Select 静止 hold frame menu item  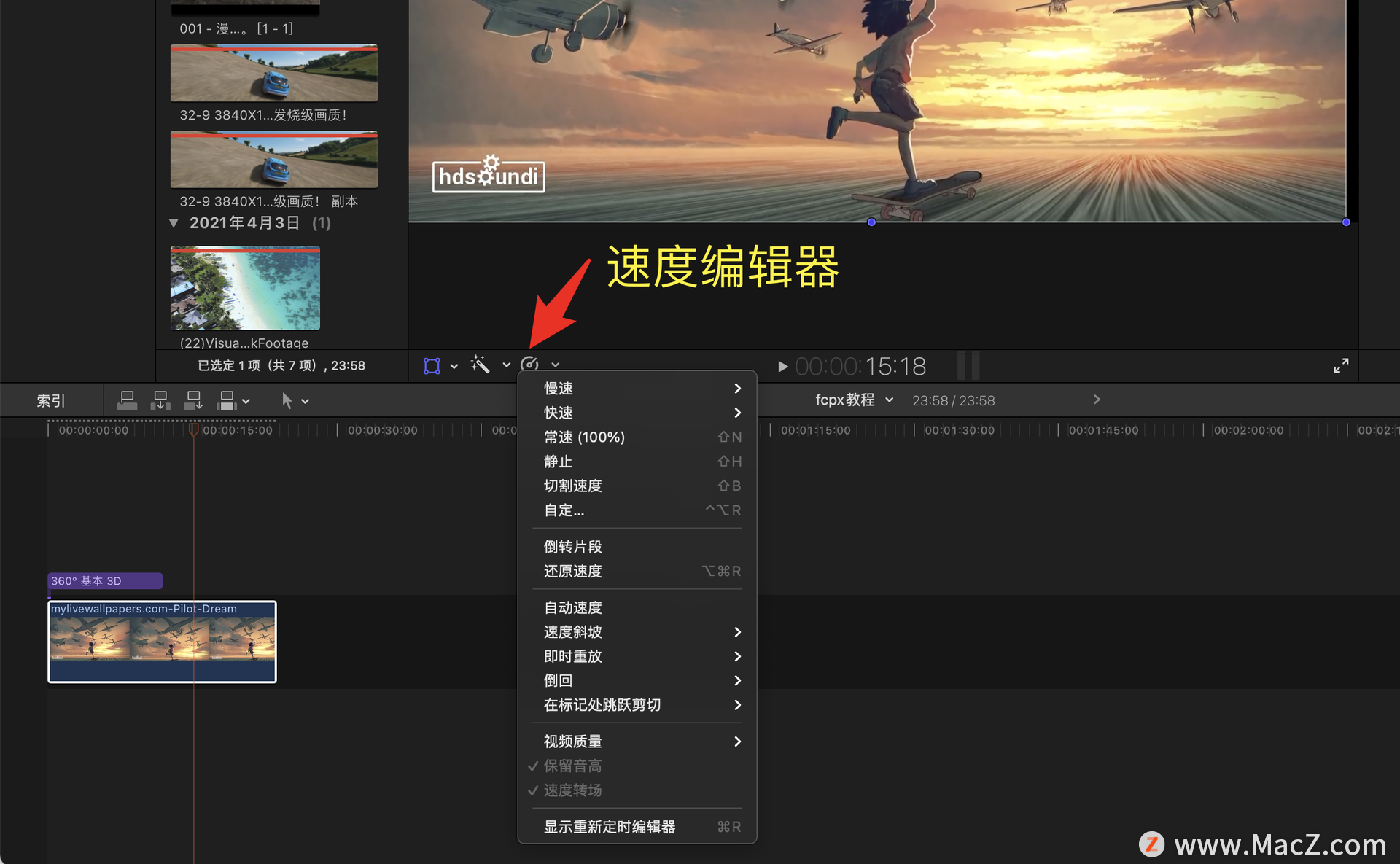(637, 462)
